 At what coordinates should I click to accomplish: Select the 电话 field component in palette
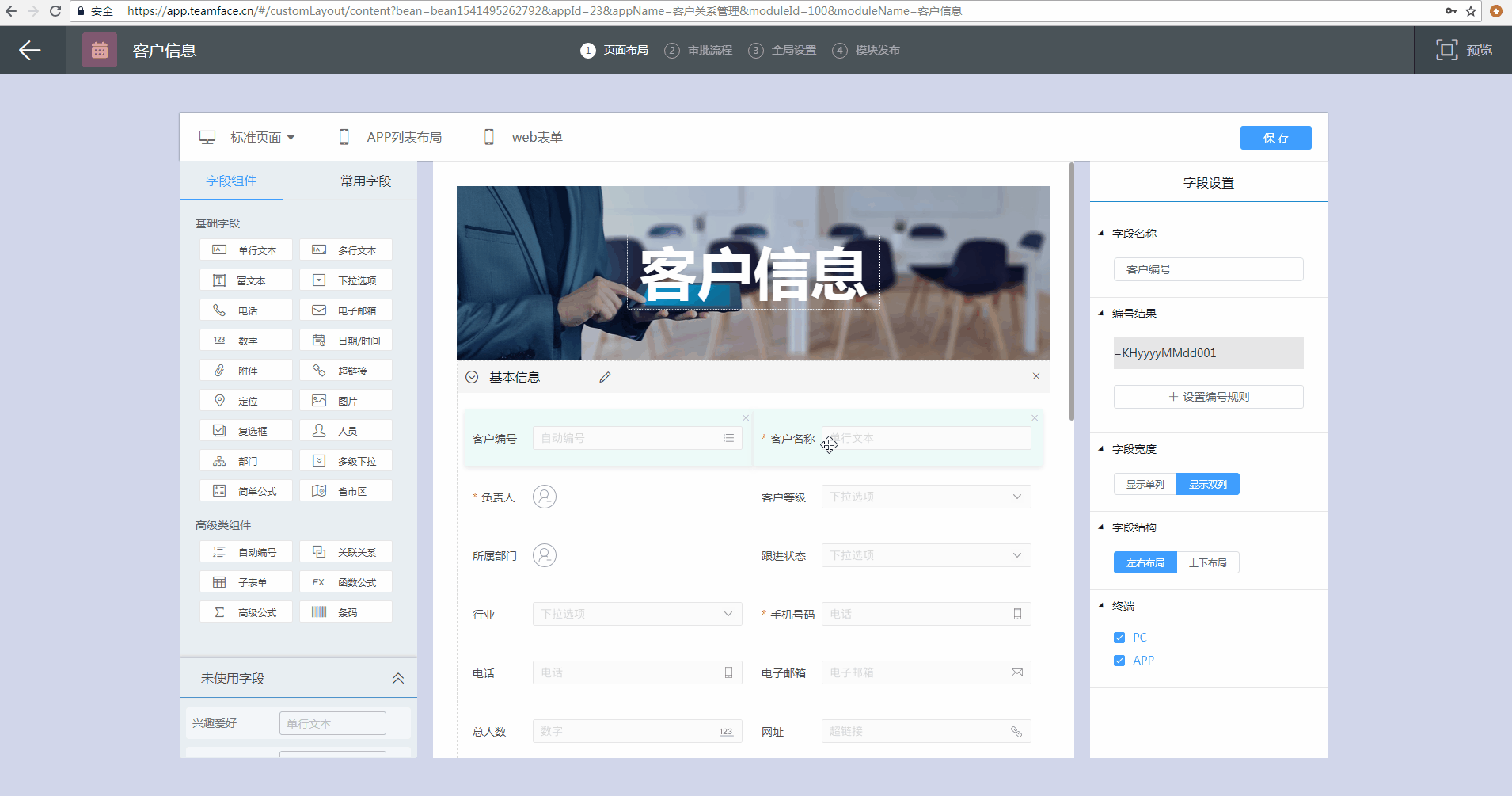[x=246, y=310]
